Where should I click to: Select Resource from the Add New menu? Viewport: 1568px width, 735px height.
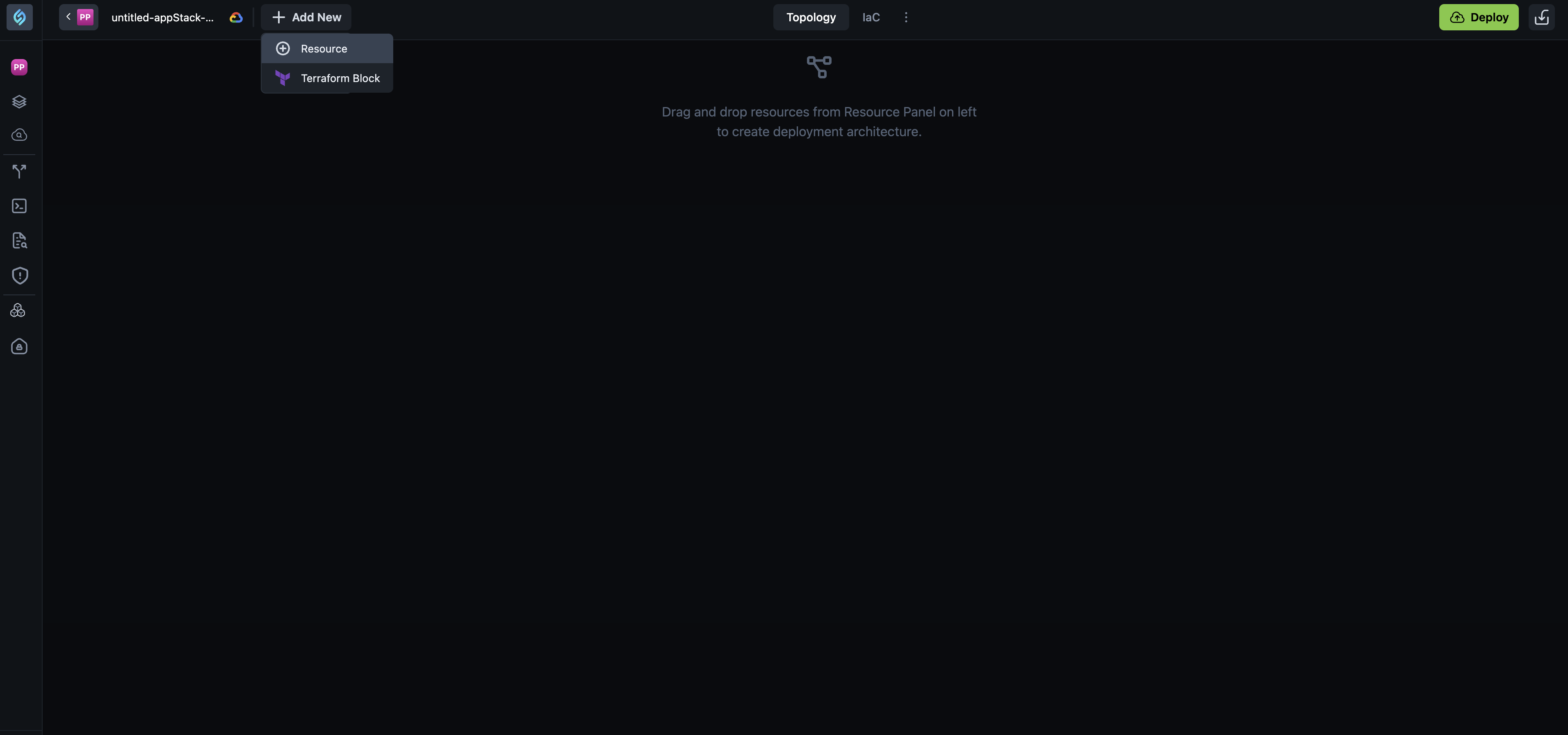(x=323, y=49)
